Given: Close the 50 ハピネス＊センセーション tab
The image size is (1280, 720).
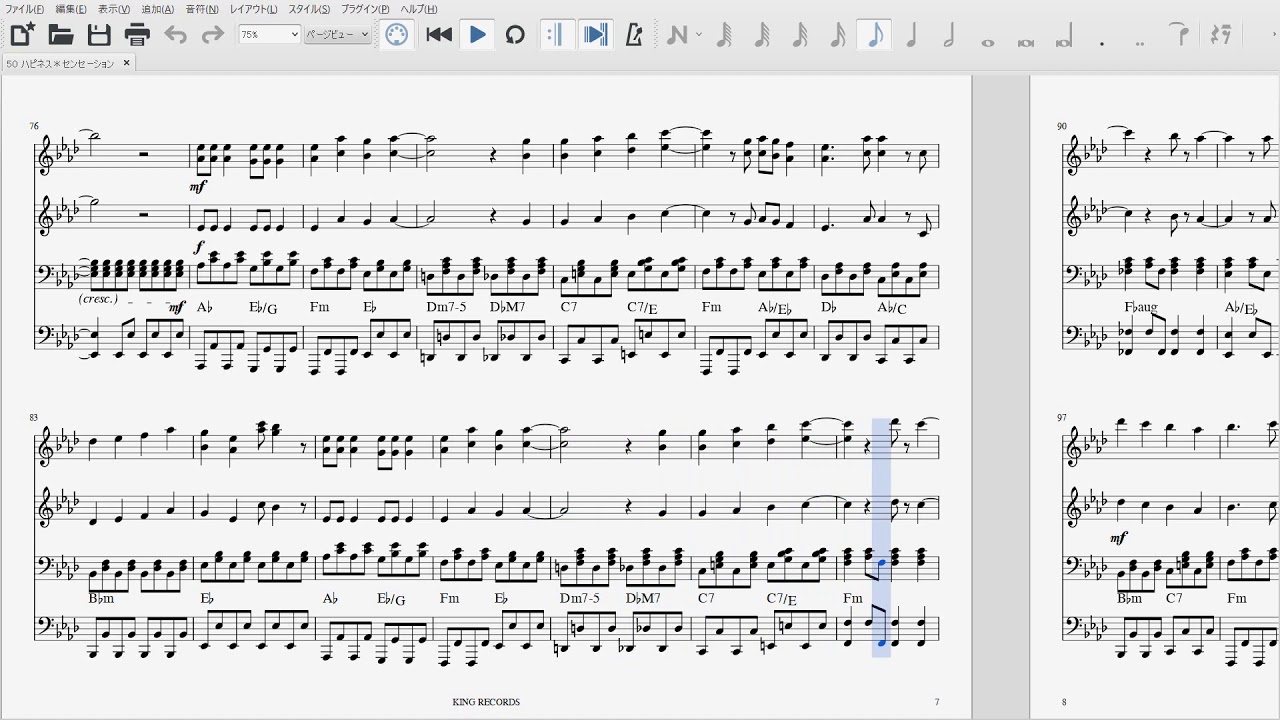Looking at the screenshot, I should (x=126, y=63).
